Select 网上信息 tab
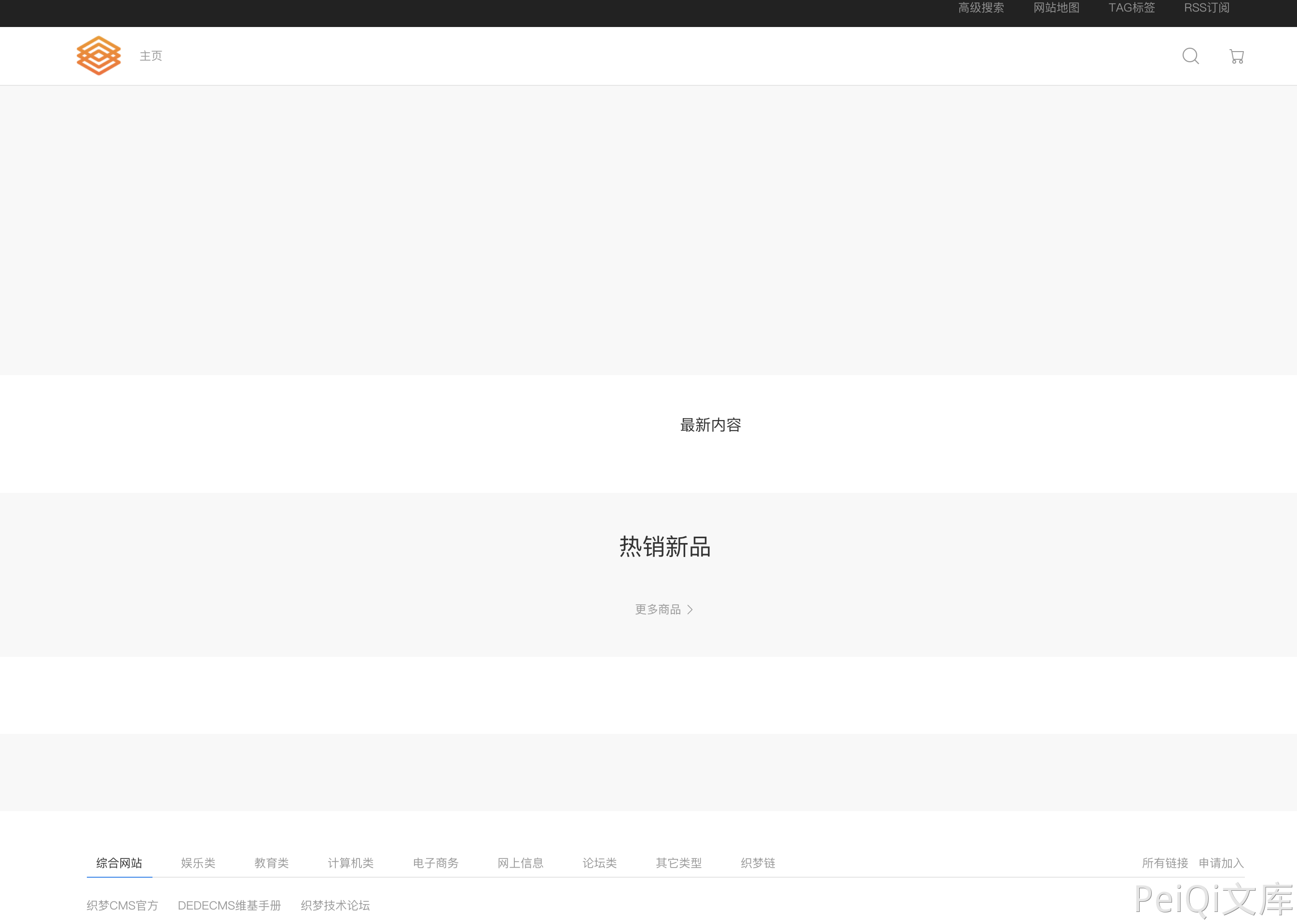Image resolution: width=1297 pixels, height=924 pixels. pos(520,863)
